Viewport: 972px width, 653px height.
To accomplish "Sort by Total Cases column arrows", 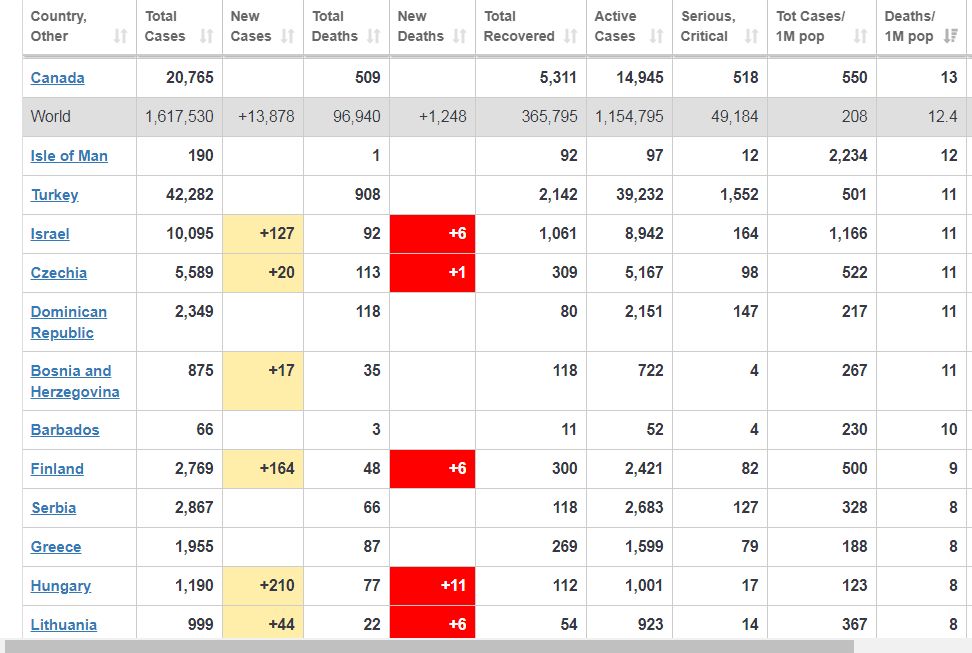I will (206, 36).
